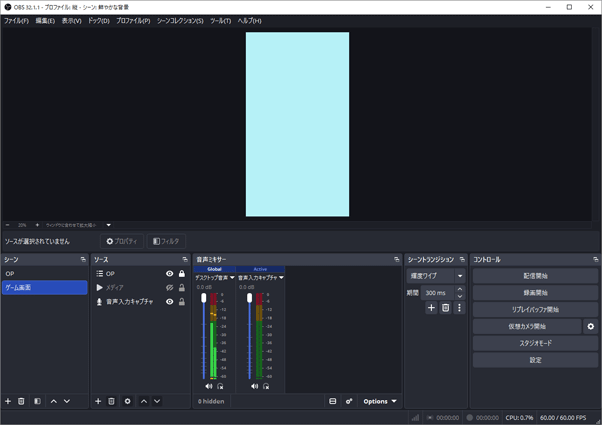Image resolution: width=602 pixels, height=425 pixels.
Task: Open scene filters icon in Scenes toolbar
Action: [x=37, y=401]
